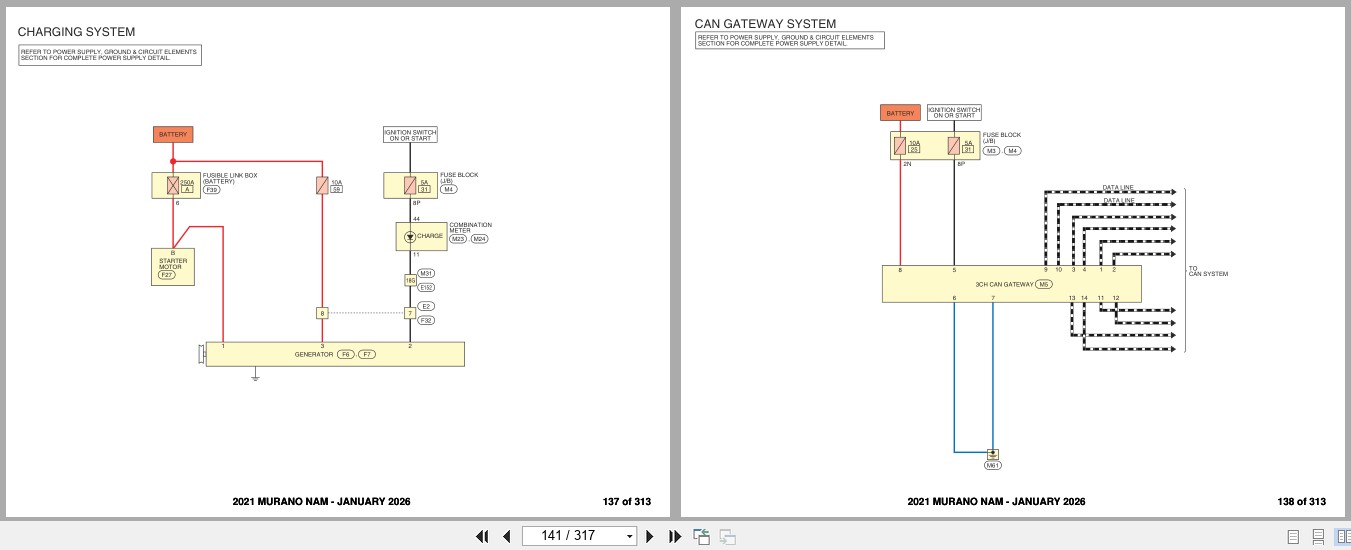
Task: Click the BATTERY box in Charging System diagram
Action: [x=172, y=134]
